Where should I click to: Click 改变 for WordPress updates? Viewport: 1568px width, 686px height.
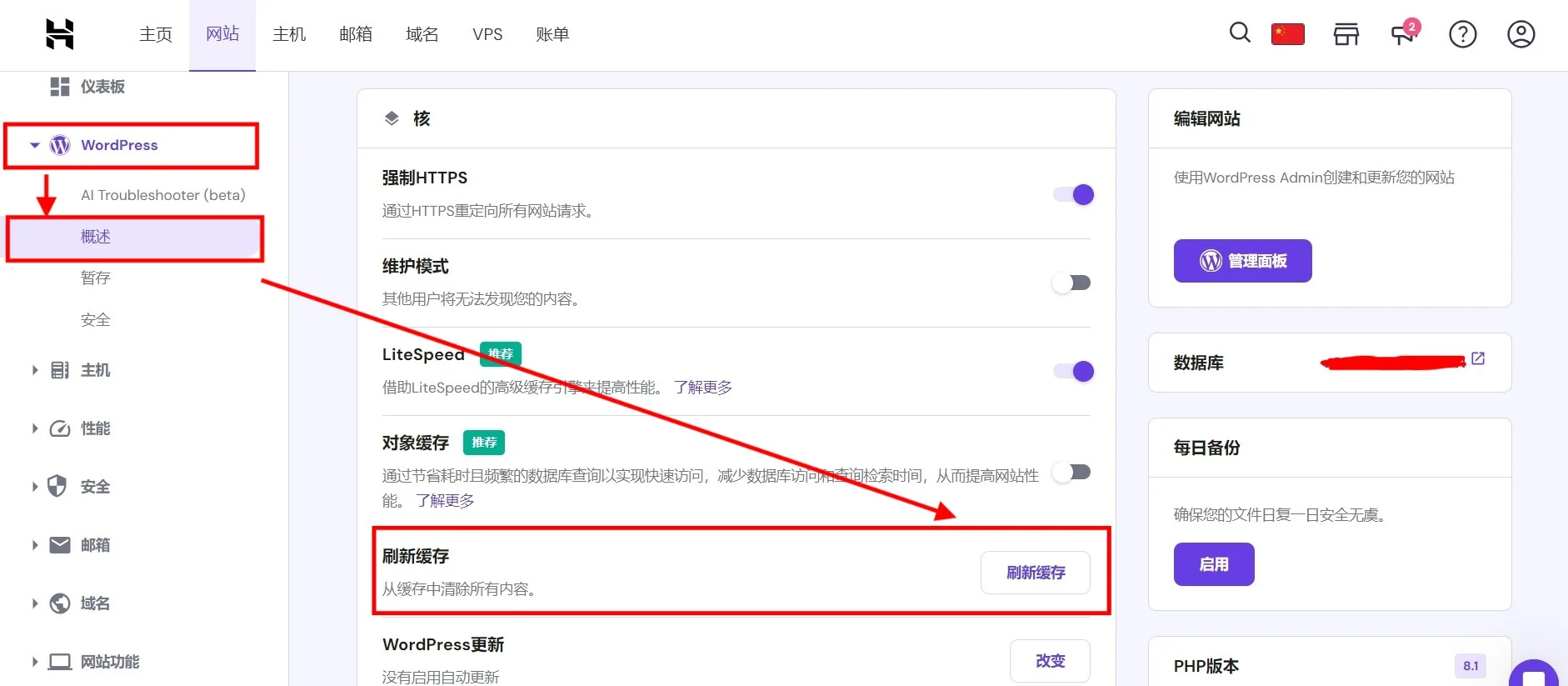[1050, 661]
